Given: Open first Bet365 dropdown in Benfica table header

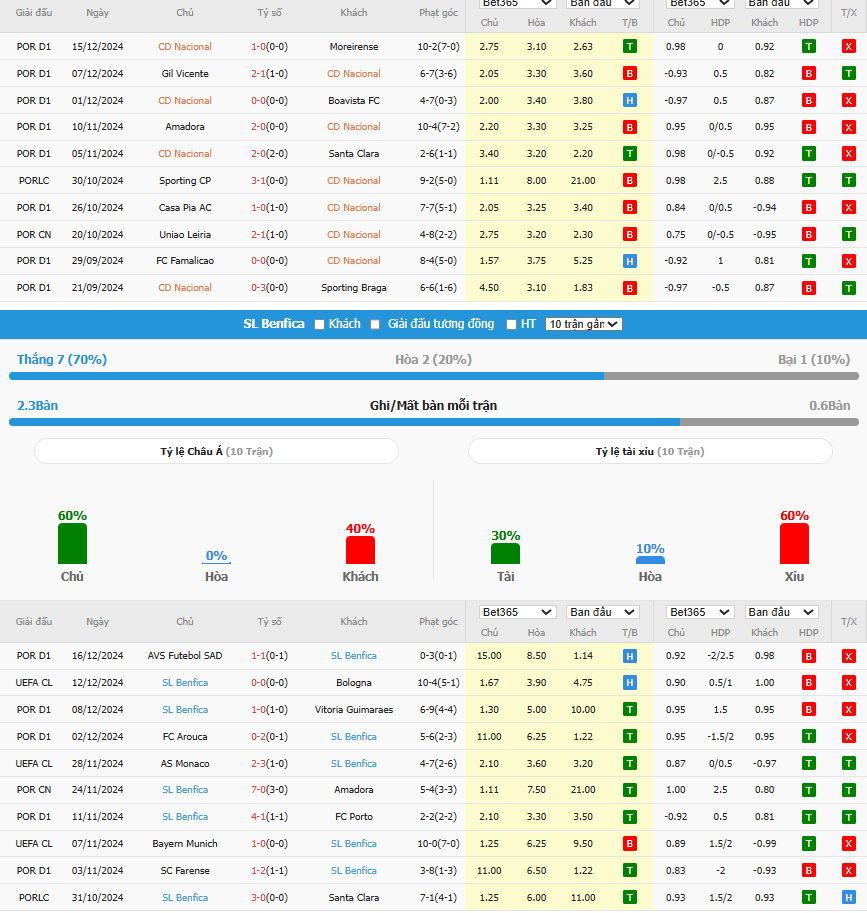Looking at the screenshot, I should [x=516, y=612].
